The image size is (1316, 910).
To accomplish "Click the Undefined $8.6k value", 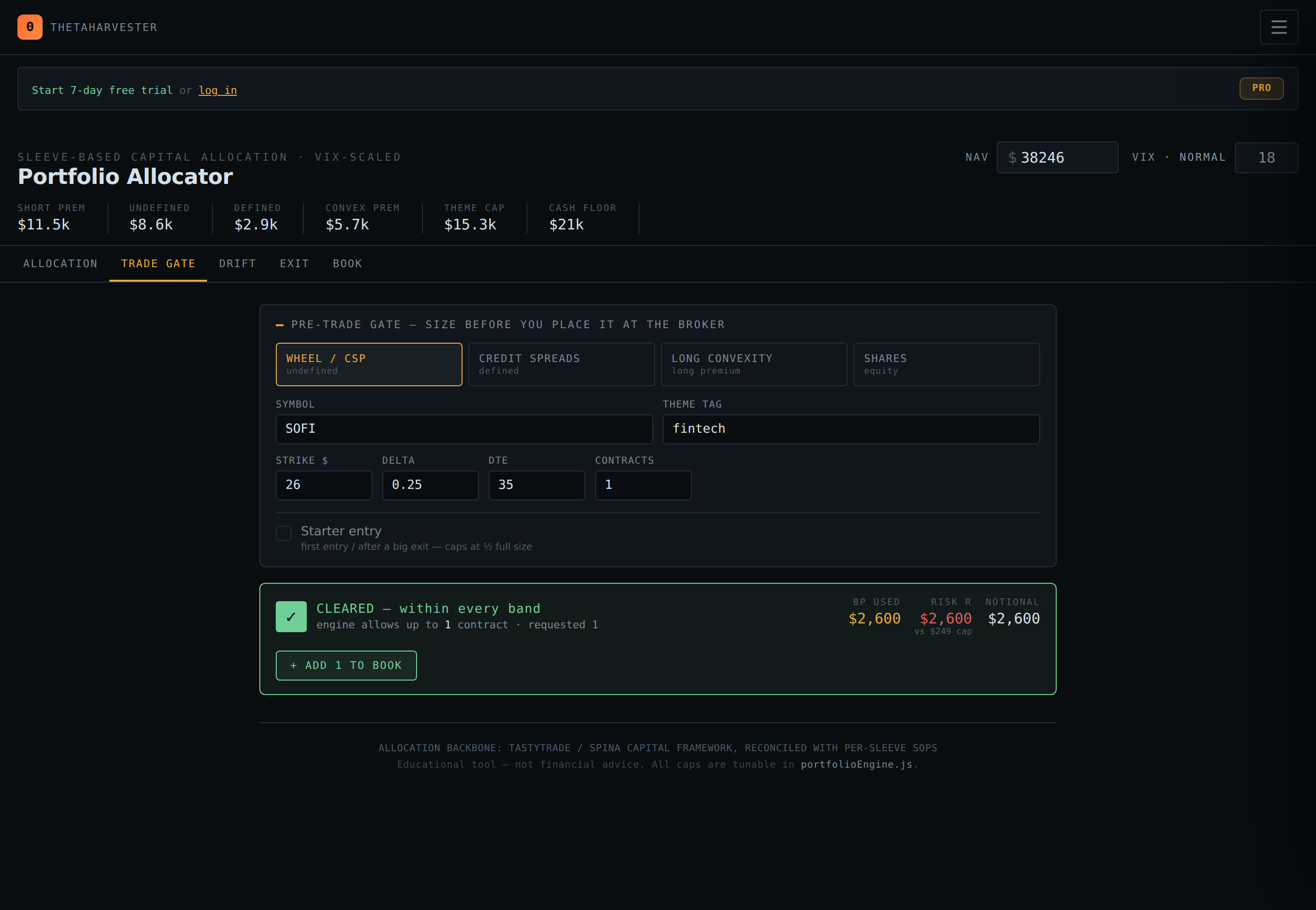I will (x=151, y=225).
